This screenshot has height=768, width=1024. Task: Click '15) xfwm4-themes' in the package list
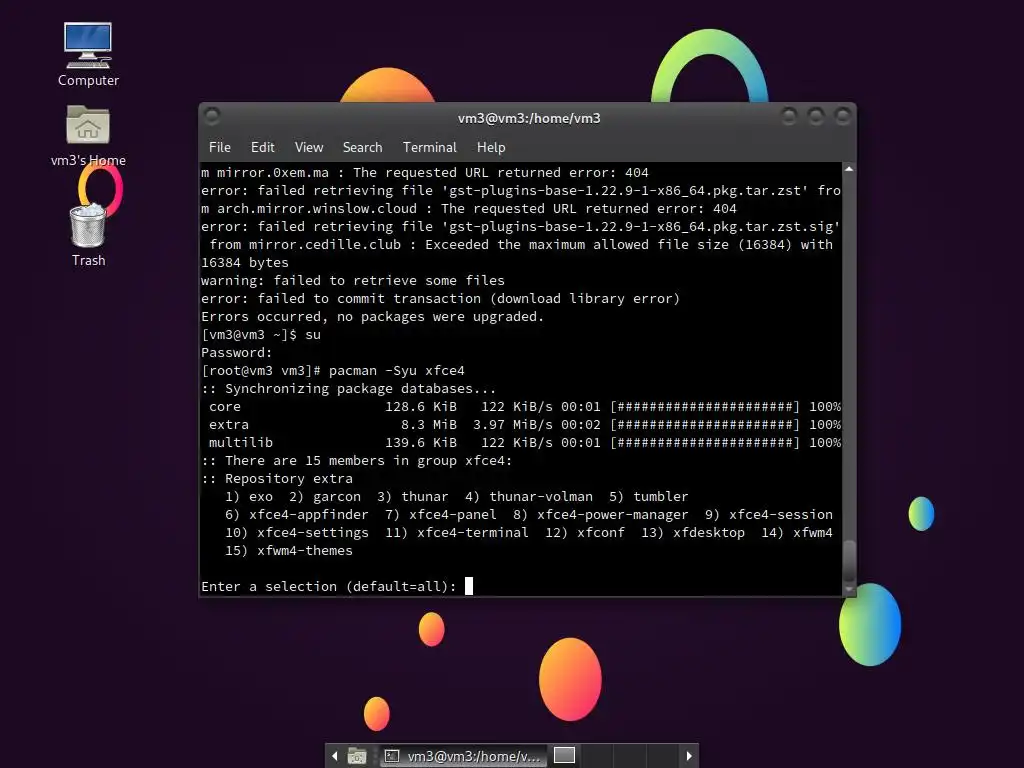pyautogui.click(x=289, y=551)
